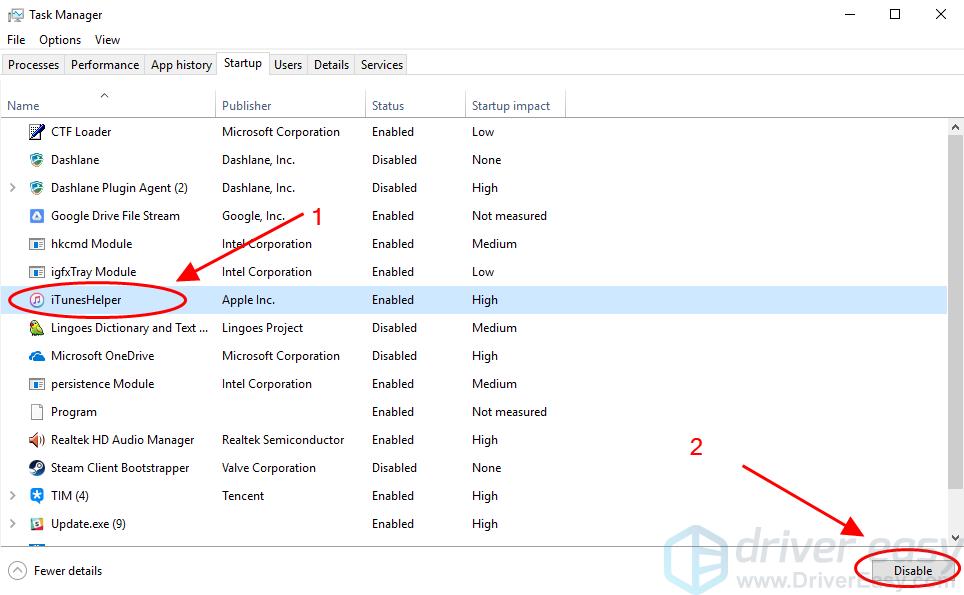Collapse to Fewer details view
The height and width of the screenshot is (595, 964).
[x=62, y=570]
